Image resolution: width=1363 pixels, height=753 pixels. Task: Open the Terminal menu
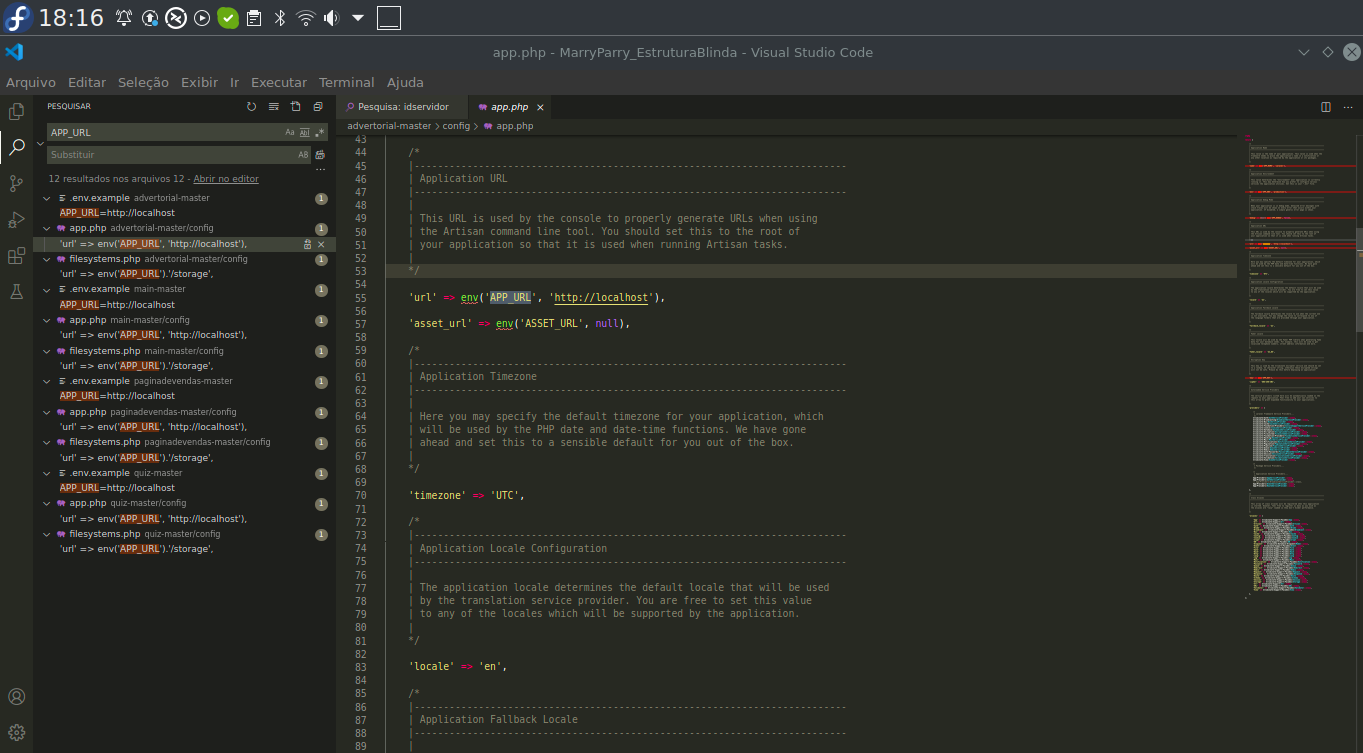click(x=346, y=82)
